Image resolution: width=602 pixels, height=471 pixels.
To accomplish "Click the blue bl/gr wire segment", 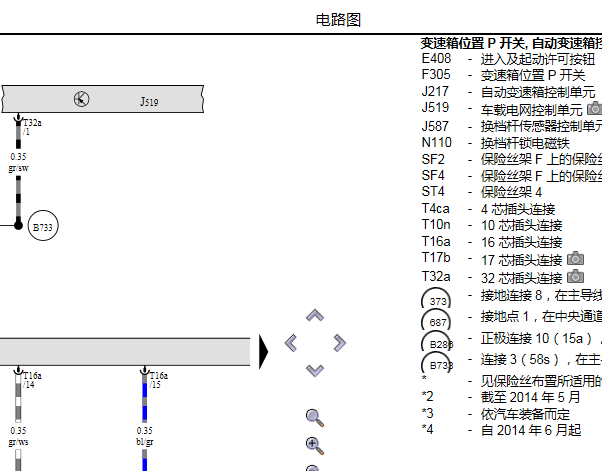I will (145, 399).
